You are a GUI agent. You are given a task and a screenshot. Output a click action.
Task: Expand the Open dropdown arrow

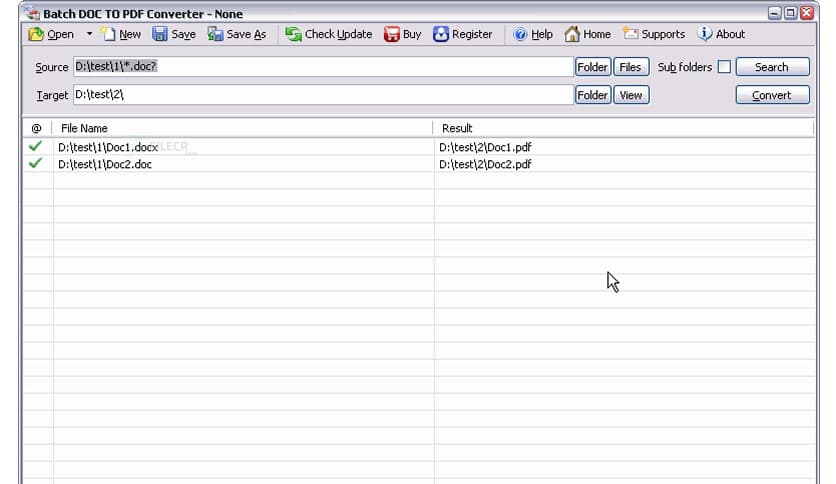[89, 34]
